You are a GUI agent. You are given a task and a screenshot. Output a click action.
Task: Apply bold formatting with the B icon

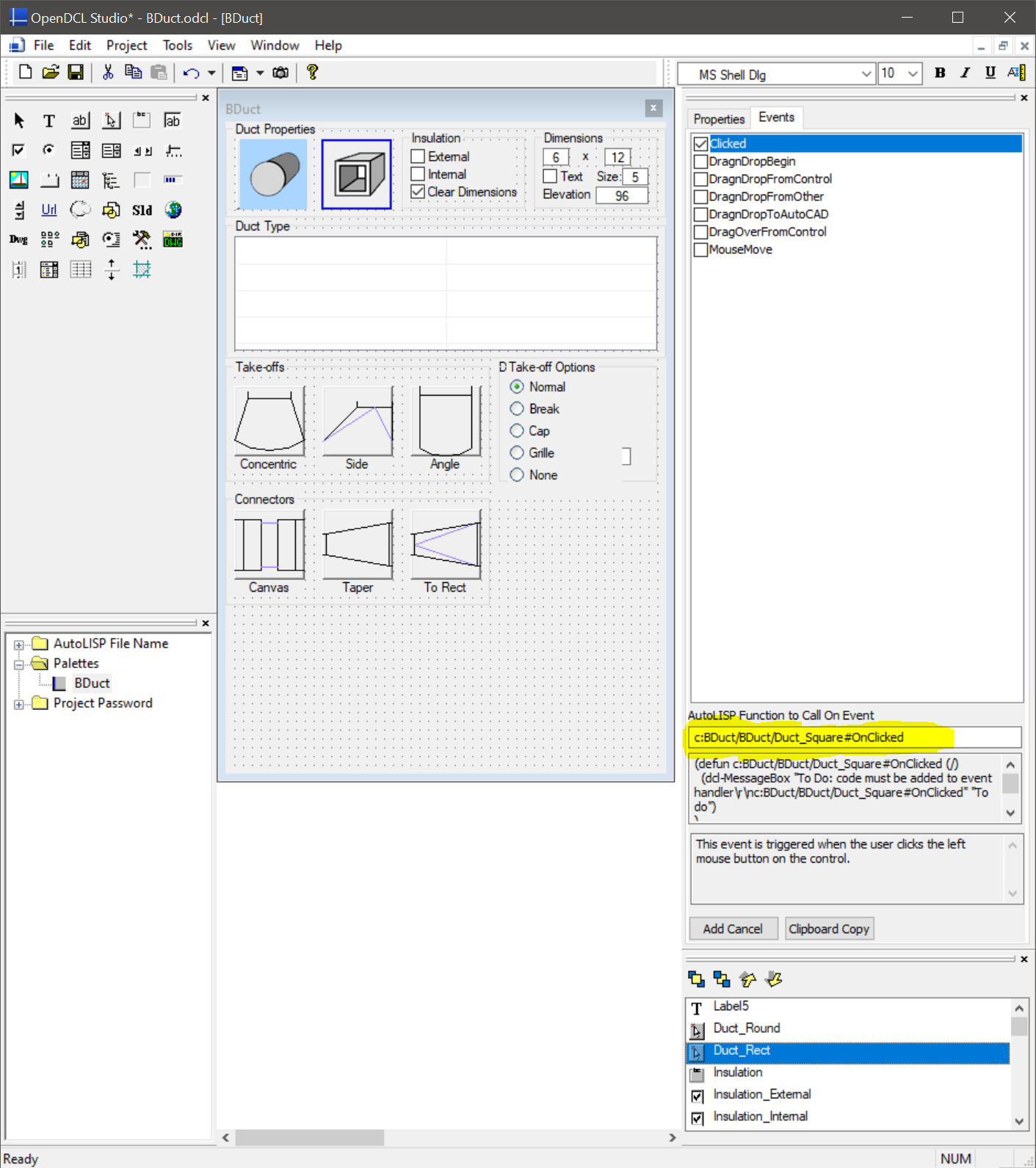point(940,73)
